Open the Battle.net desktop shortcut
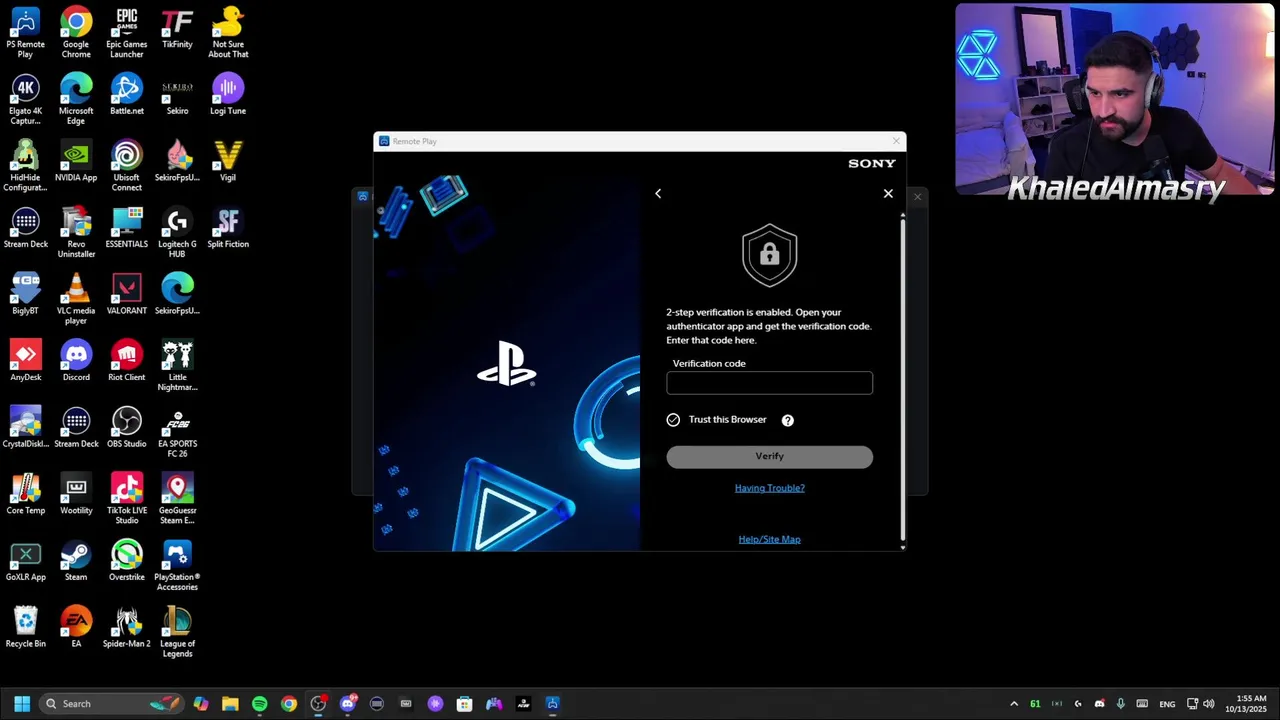1280x720 pixels. [127, 94]
